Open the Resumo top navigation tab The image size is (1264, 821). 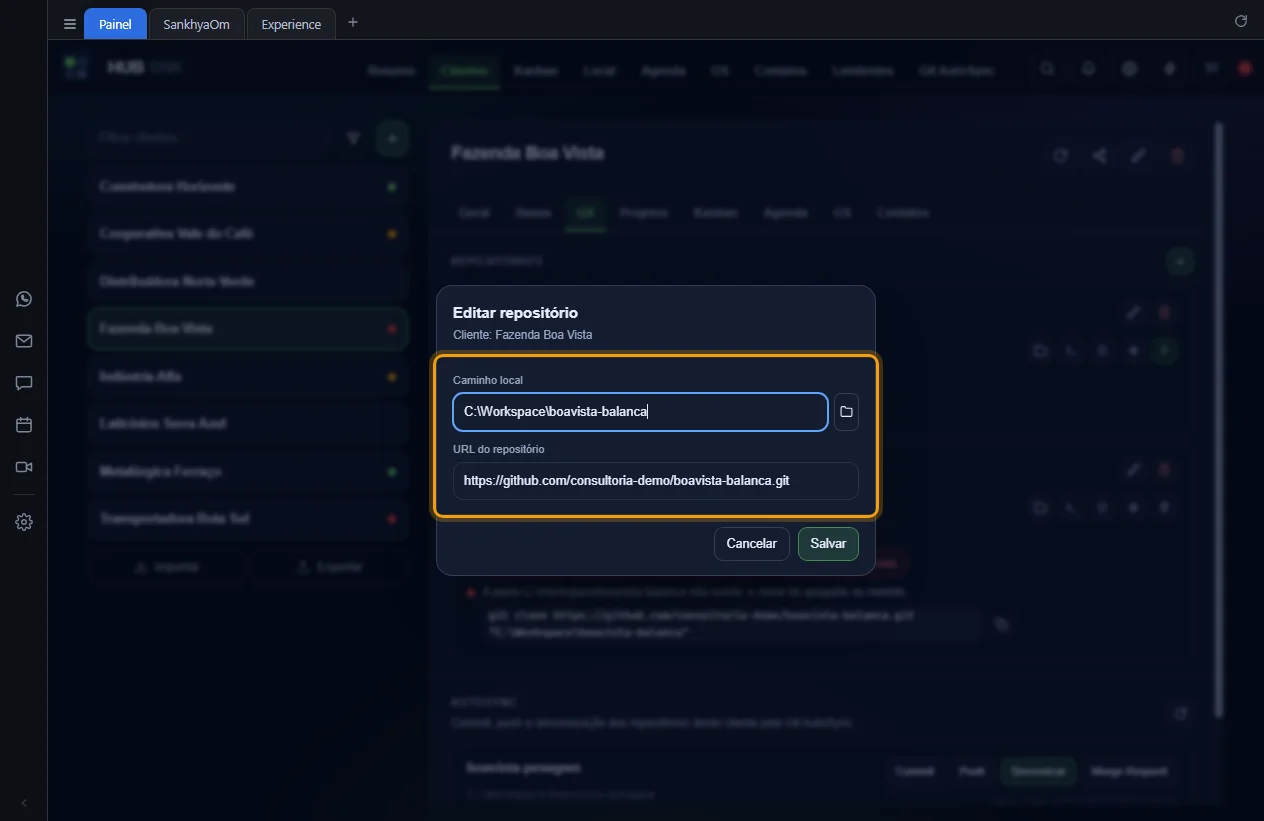pyautogui.click(x=392, y=70)
